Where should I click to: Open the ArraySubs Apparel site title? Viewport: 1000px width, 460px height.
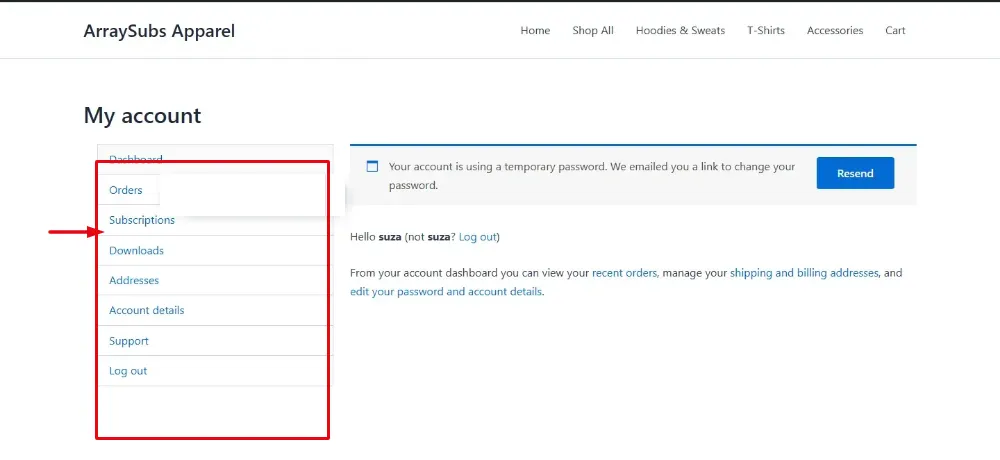click(x=159, y=31)
